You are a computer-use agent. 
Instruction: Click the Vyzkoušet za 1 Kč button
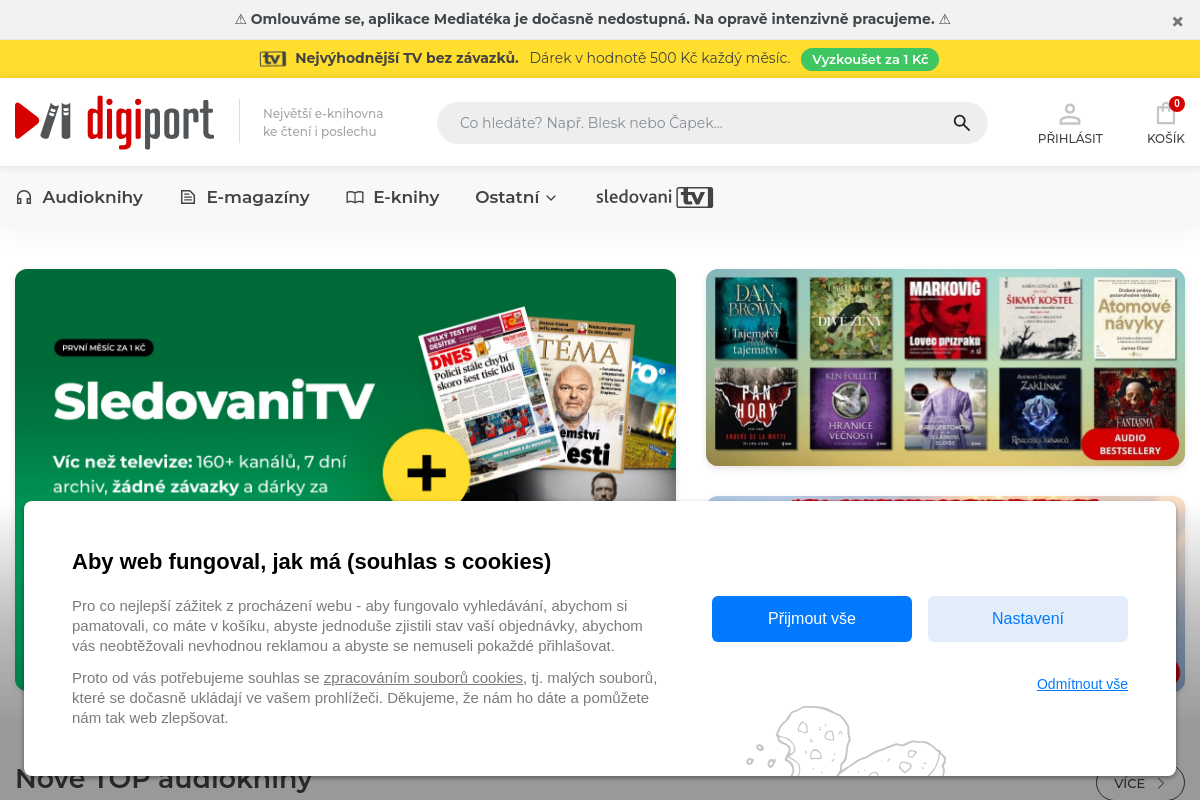click(870, 59)
